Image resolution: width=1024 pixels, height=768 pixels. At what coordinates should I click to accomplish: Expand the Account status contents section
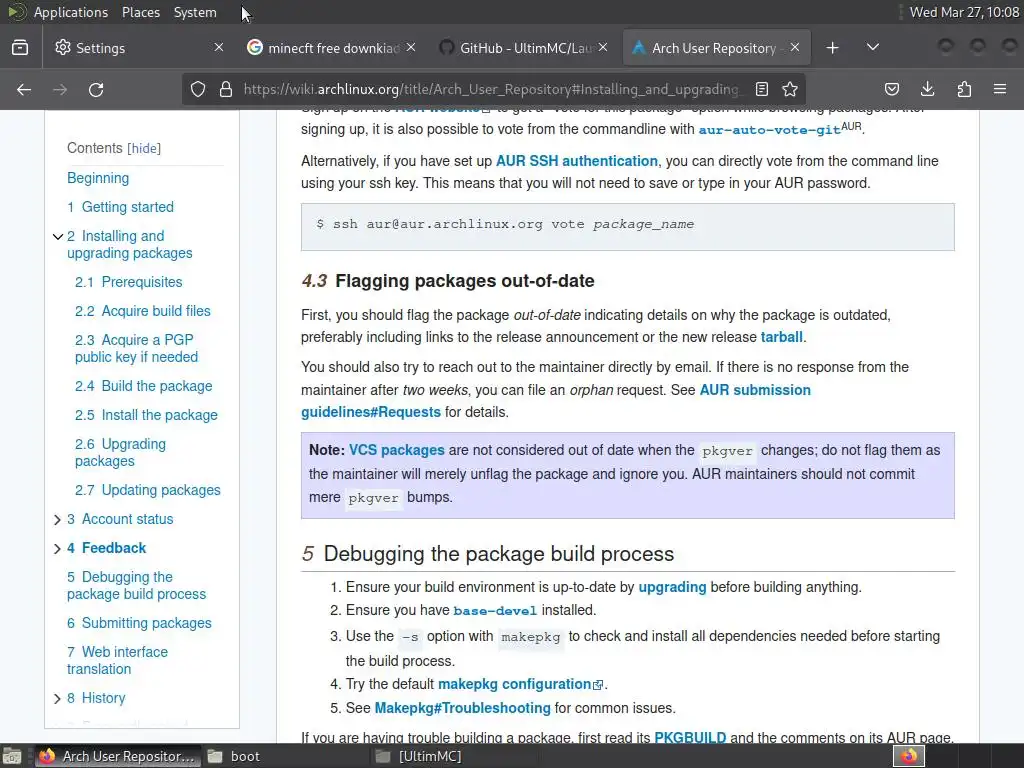pyautogui.click(x=57, y=520)
